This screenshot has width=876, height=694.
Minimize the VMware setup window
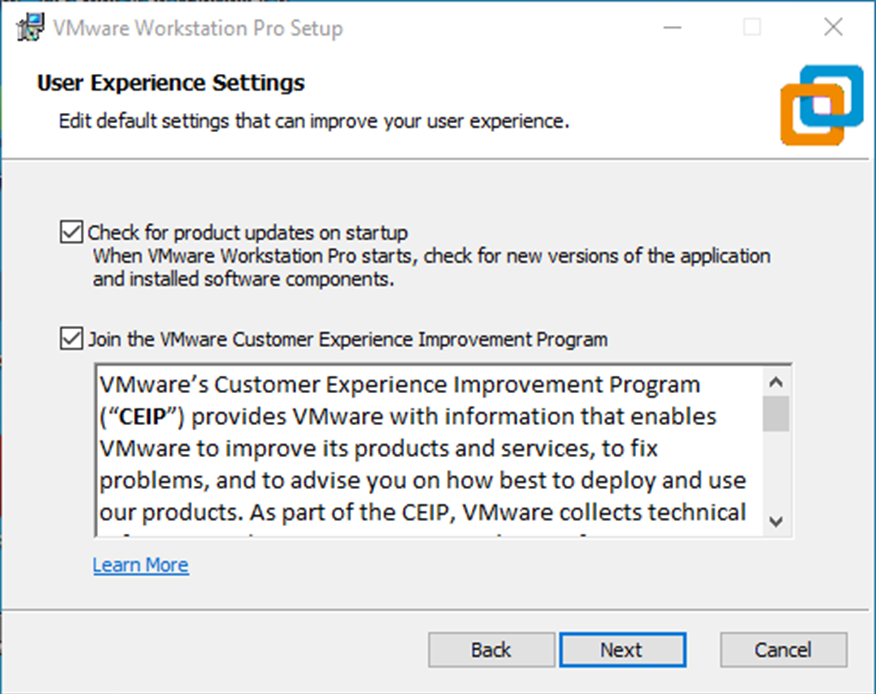coord(669,28)
